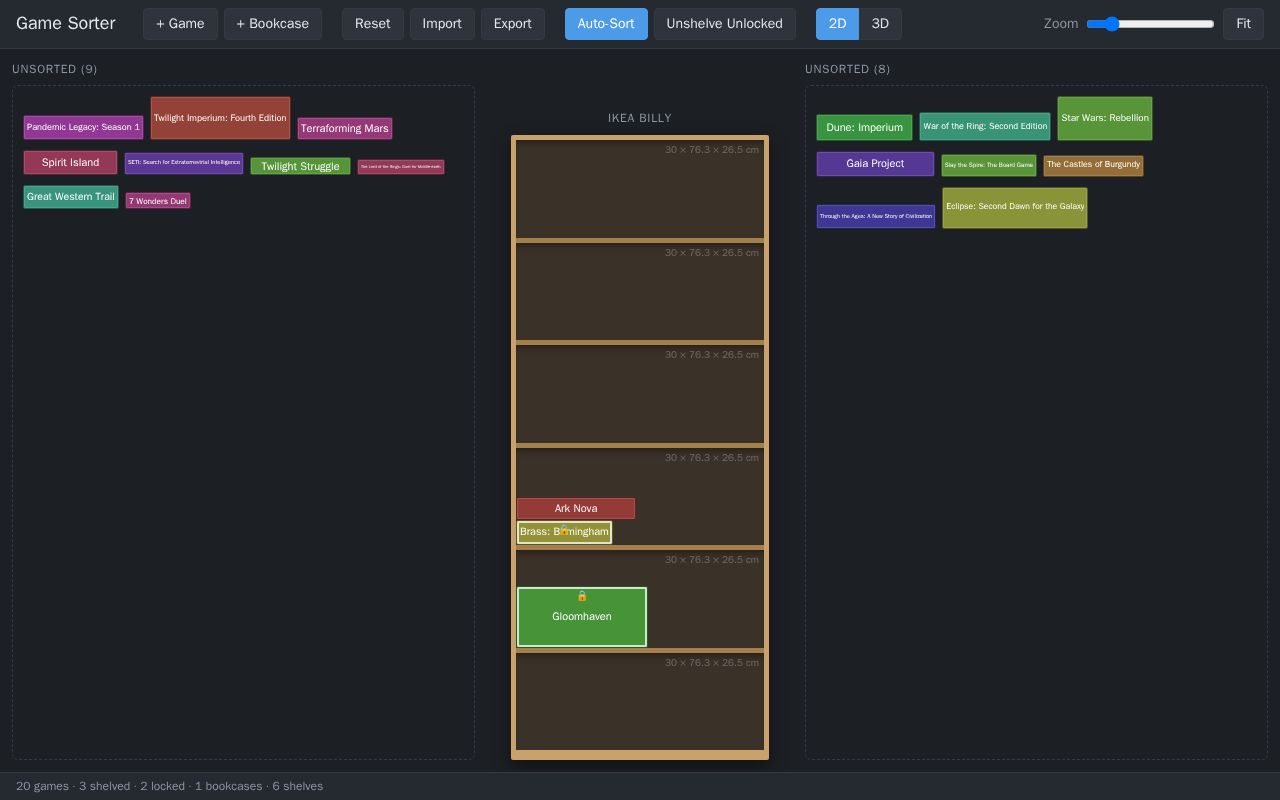Click the lock icon on Gloomhaven

click(x=582, y=596)
